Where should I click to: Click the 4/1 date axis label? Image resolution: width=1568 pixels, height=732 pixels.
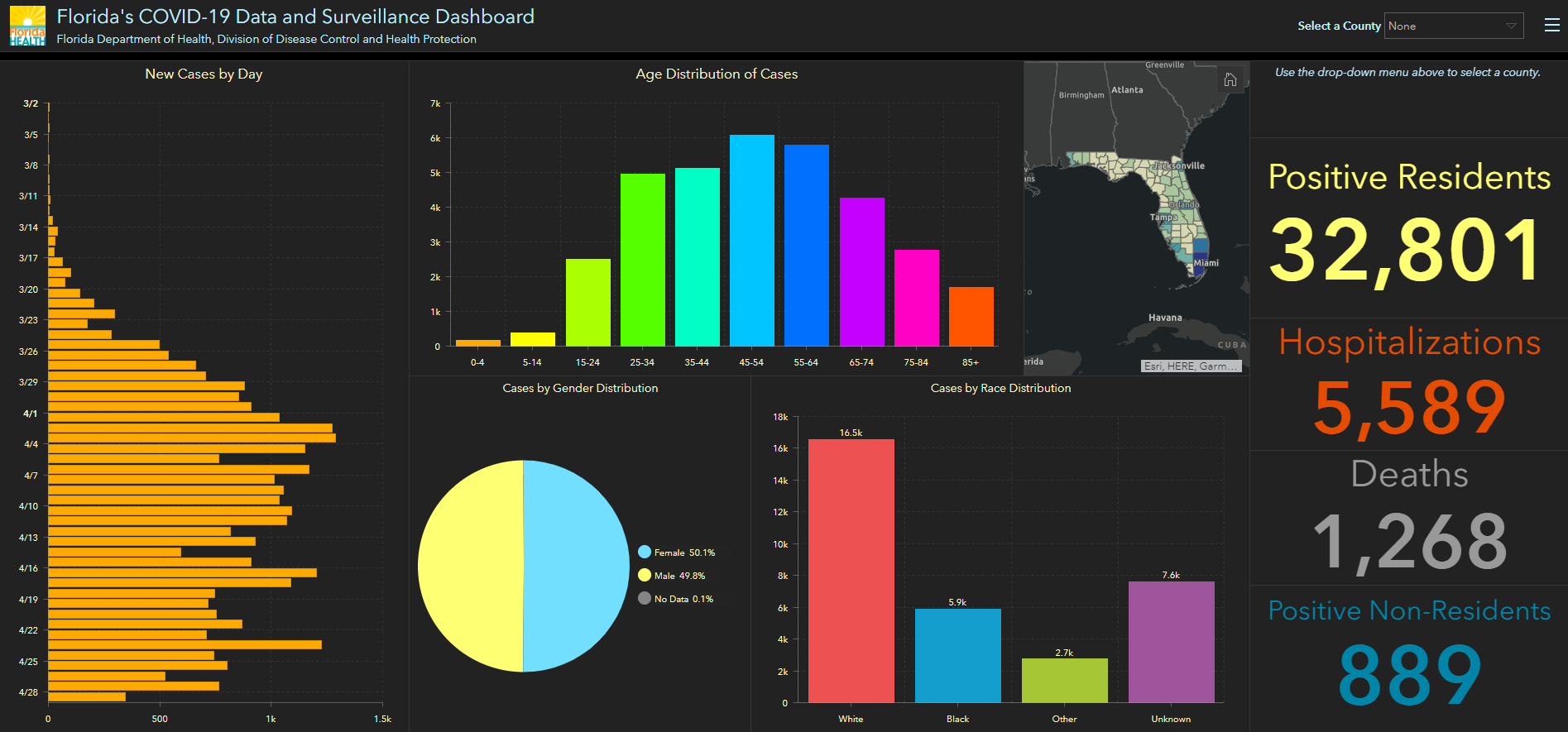tap(31, 414)
